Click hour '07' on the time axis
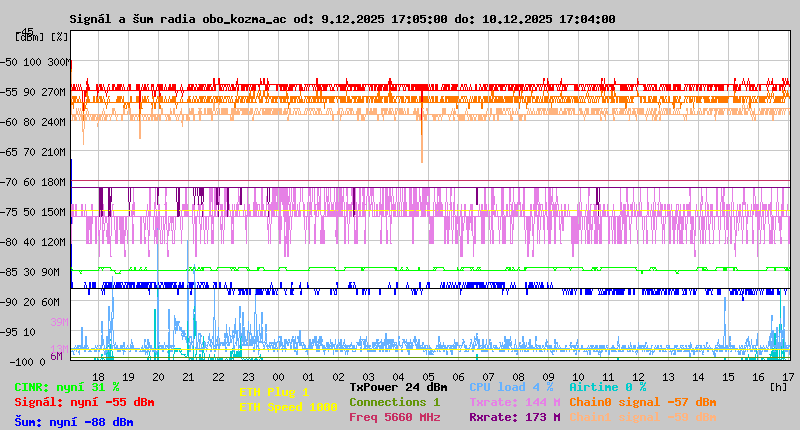The width and height of the screenshot is (800, 430). click(488, 377)
